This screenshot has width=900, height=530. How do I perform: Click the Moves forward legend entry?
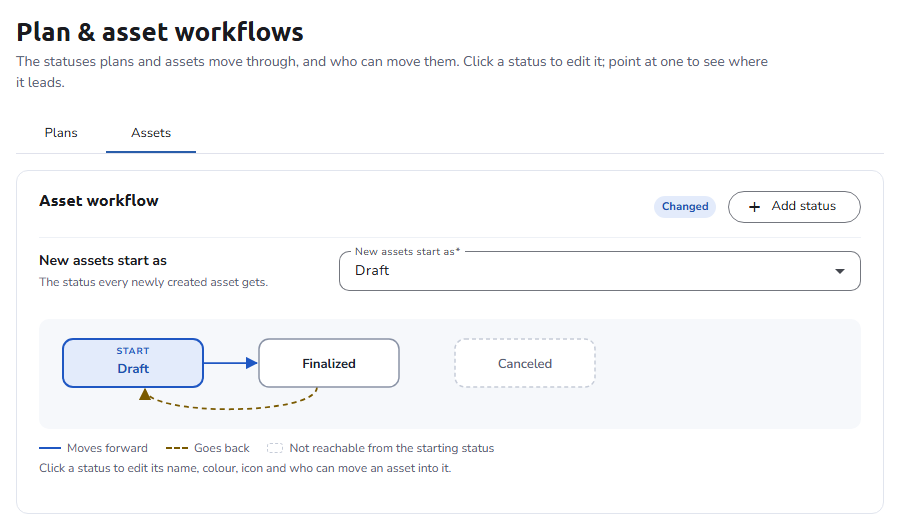tap(94, 448)
